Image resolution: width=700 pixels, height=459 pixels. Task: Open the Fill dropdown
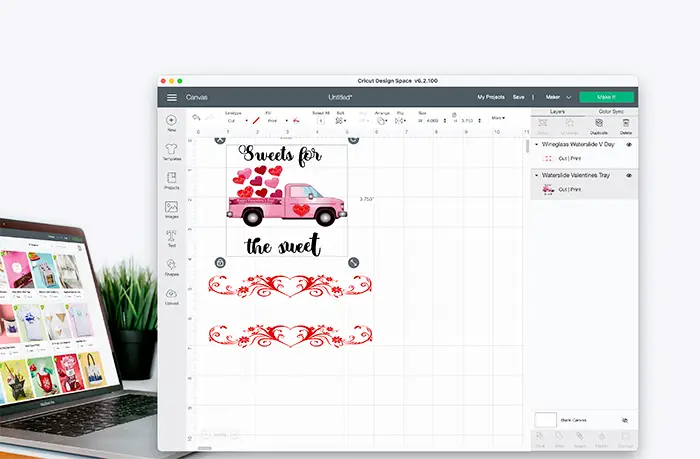(x=277, y=121)
